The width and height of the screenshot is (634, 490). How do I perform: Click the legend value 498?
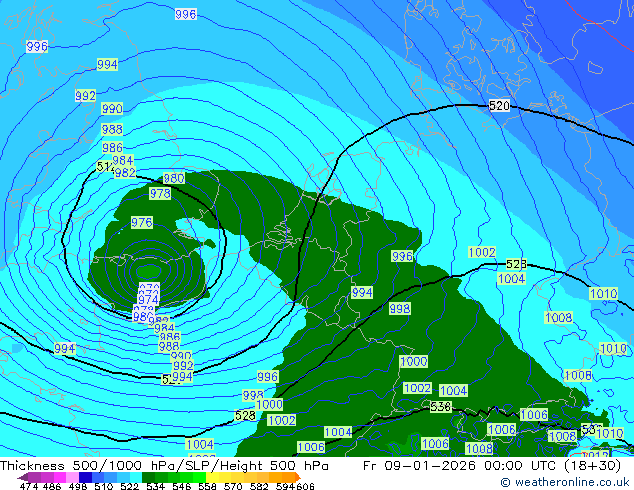point(78,486)
